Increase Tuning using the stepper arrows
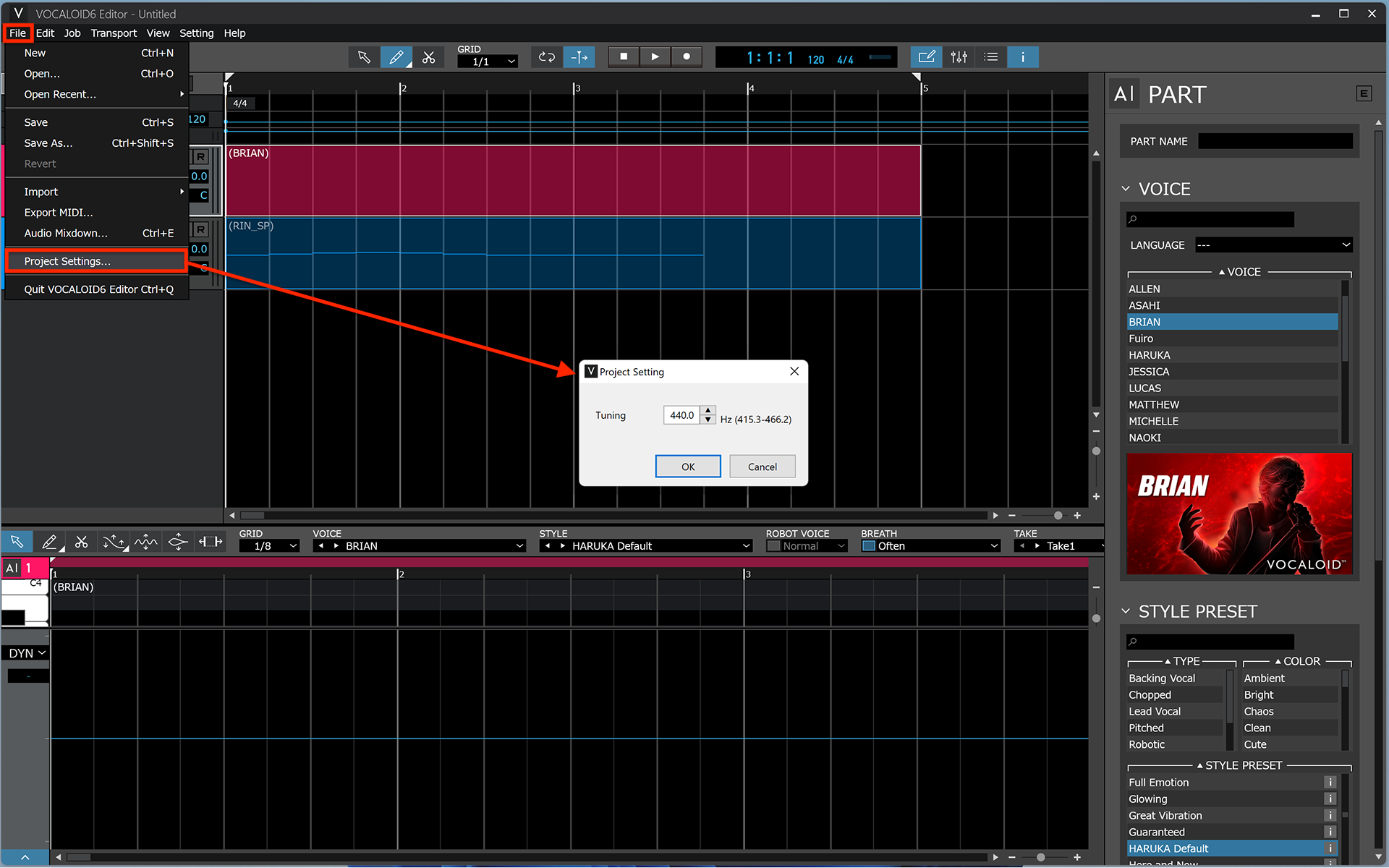The width and height of the screenshot is (1389, 868). (x=708, y=411)
